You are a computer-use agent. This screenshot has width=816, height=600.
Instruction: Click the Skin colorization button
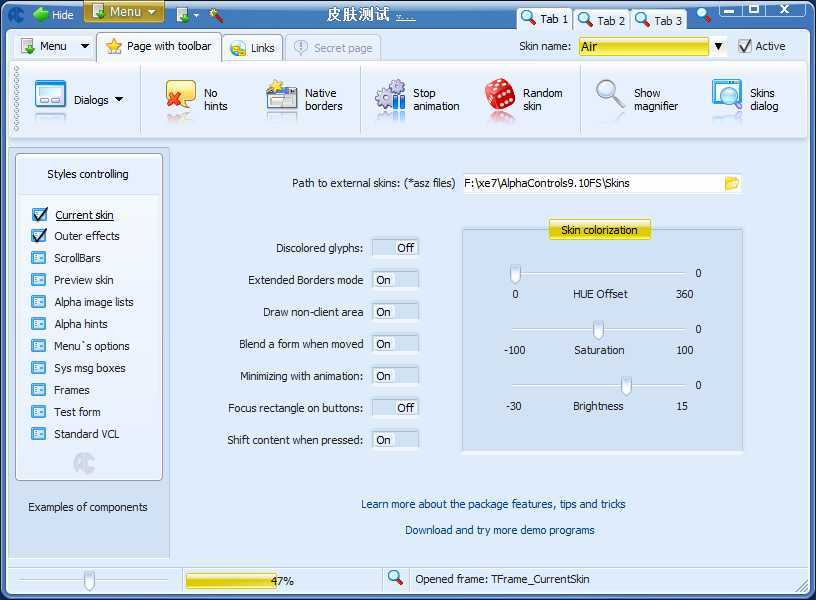(x=599, y=230)
